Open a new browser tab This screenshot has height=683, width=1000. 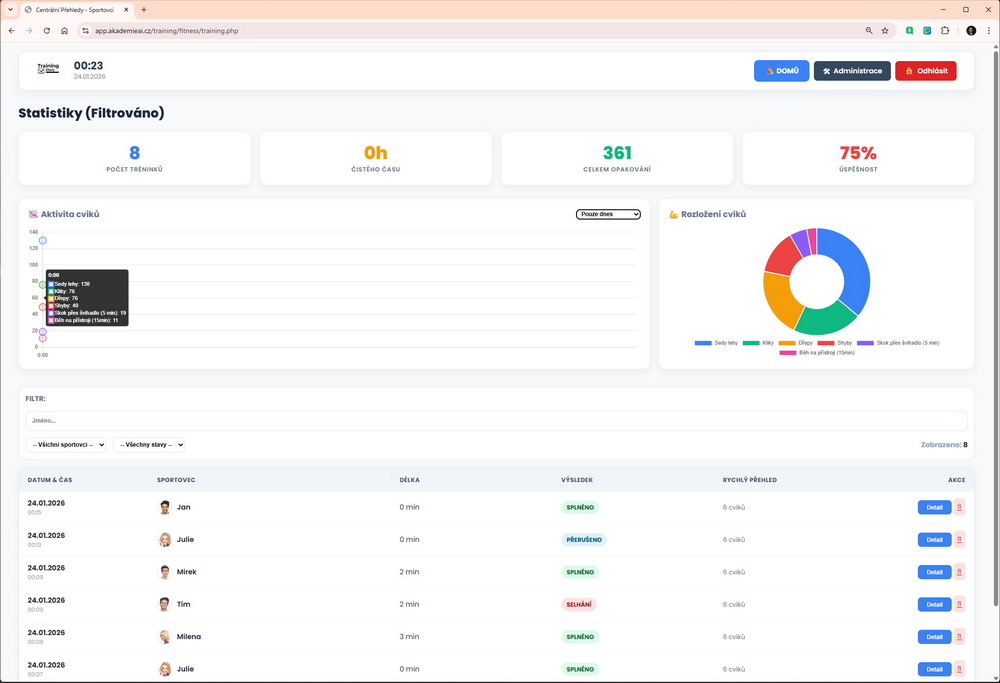(x=144, y=9)
